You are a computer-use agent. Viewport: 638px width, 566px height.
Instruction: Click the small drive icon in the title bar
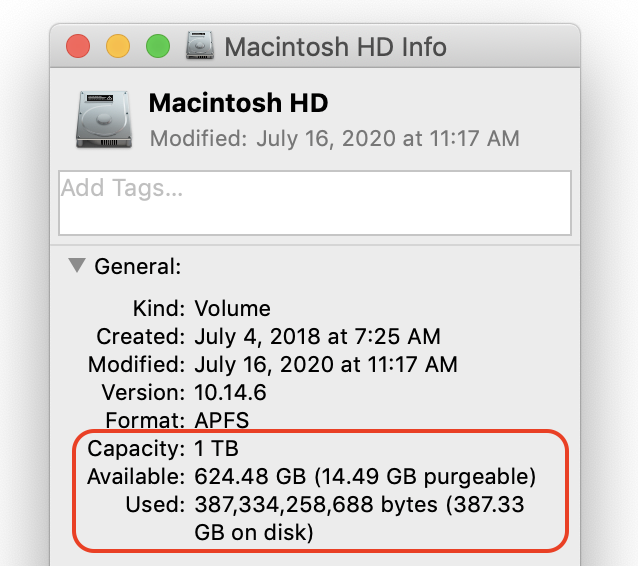[201, 46]
